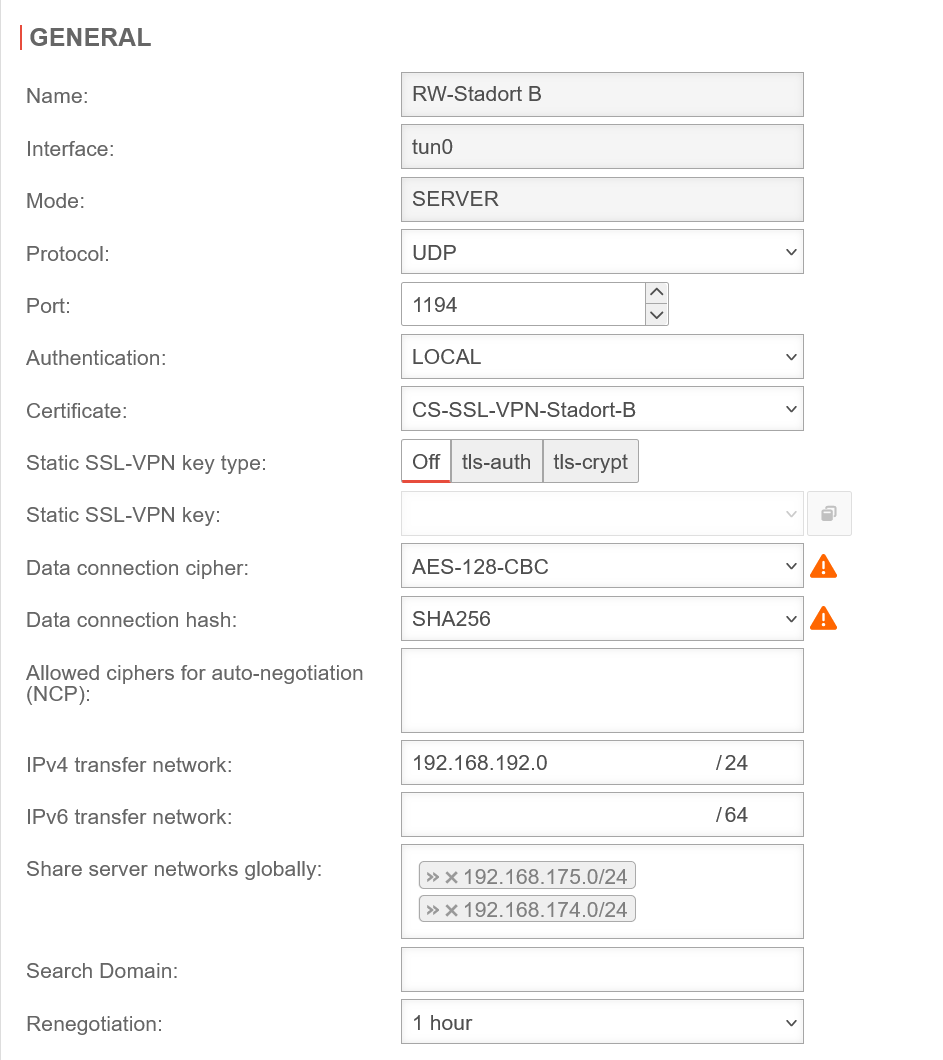The height and width of the screenshot is (1060, 943).
Task: Open the Authentication dropdown showing LOCAL
Action: click(602, 357)
